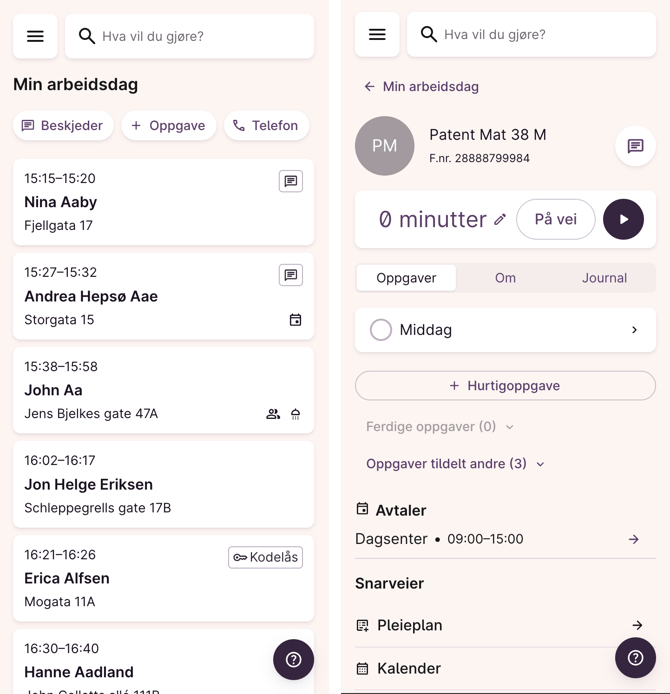Screen dimensions: 670x694
Task: Expand Oppgaver tildelt andre (3)
Action: pyautogui.click(x=455, y=464)
